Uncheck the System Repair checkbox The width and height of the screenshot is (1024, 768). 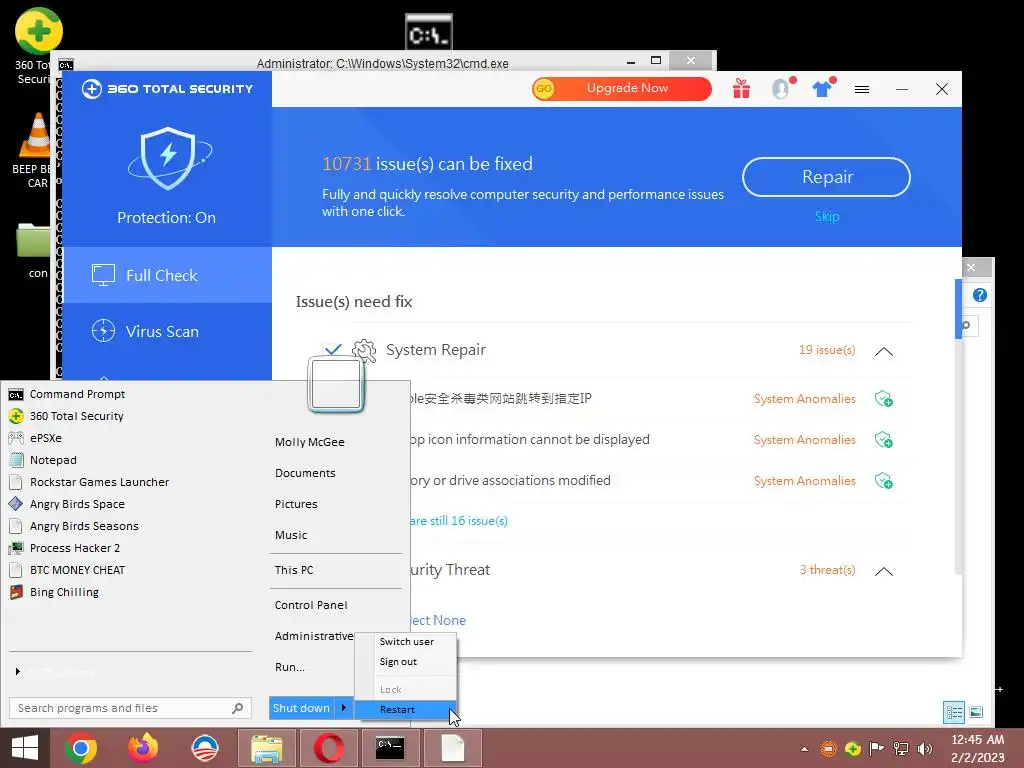(x=332, y=349)
